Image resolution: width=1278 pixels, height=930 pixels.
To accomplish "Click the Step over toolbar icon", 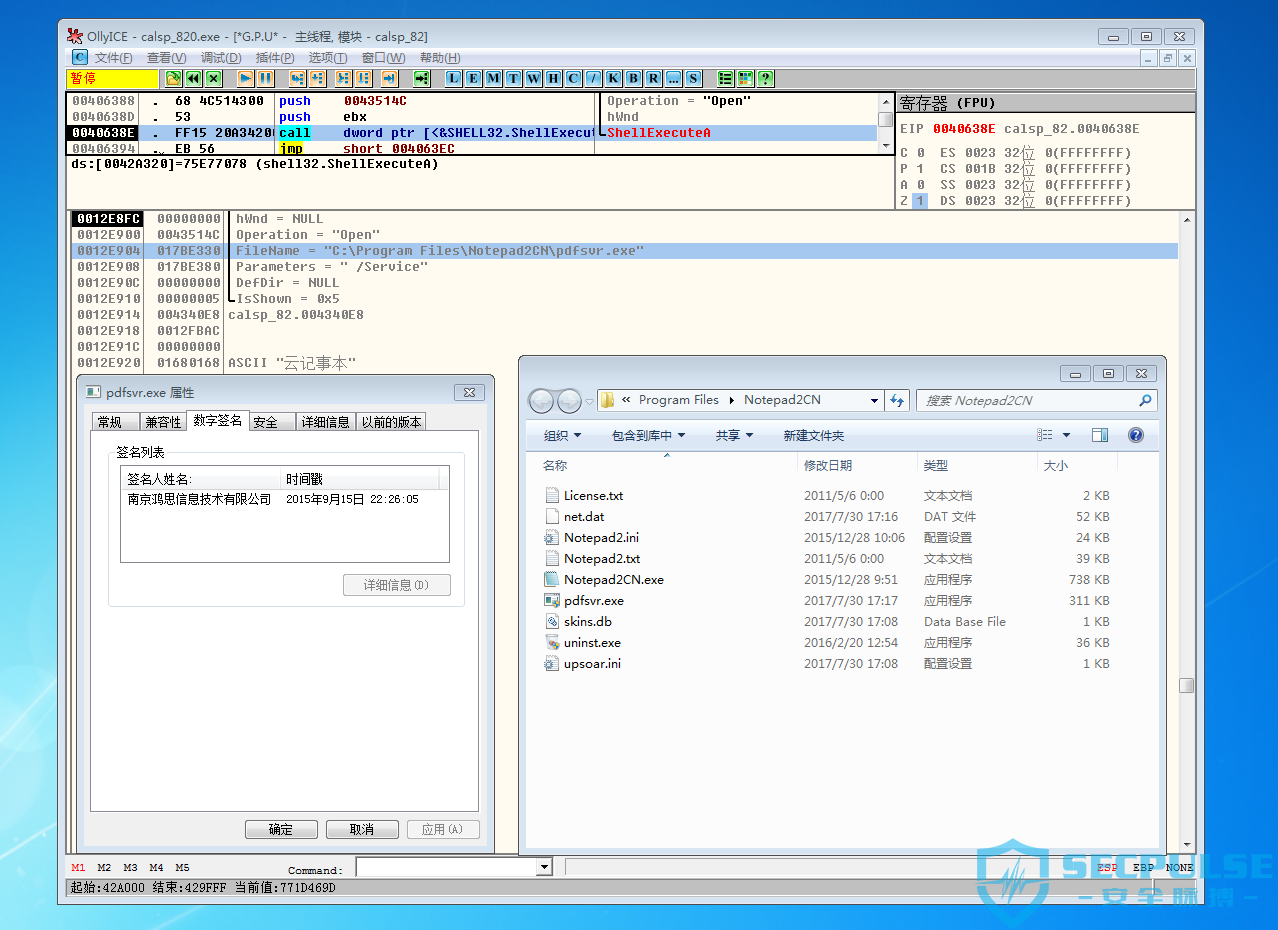I will pos(317,78).
